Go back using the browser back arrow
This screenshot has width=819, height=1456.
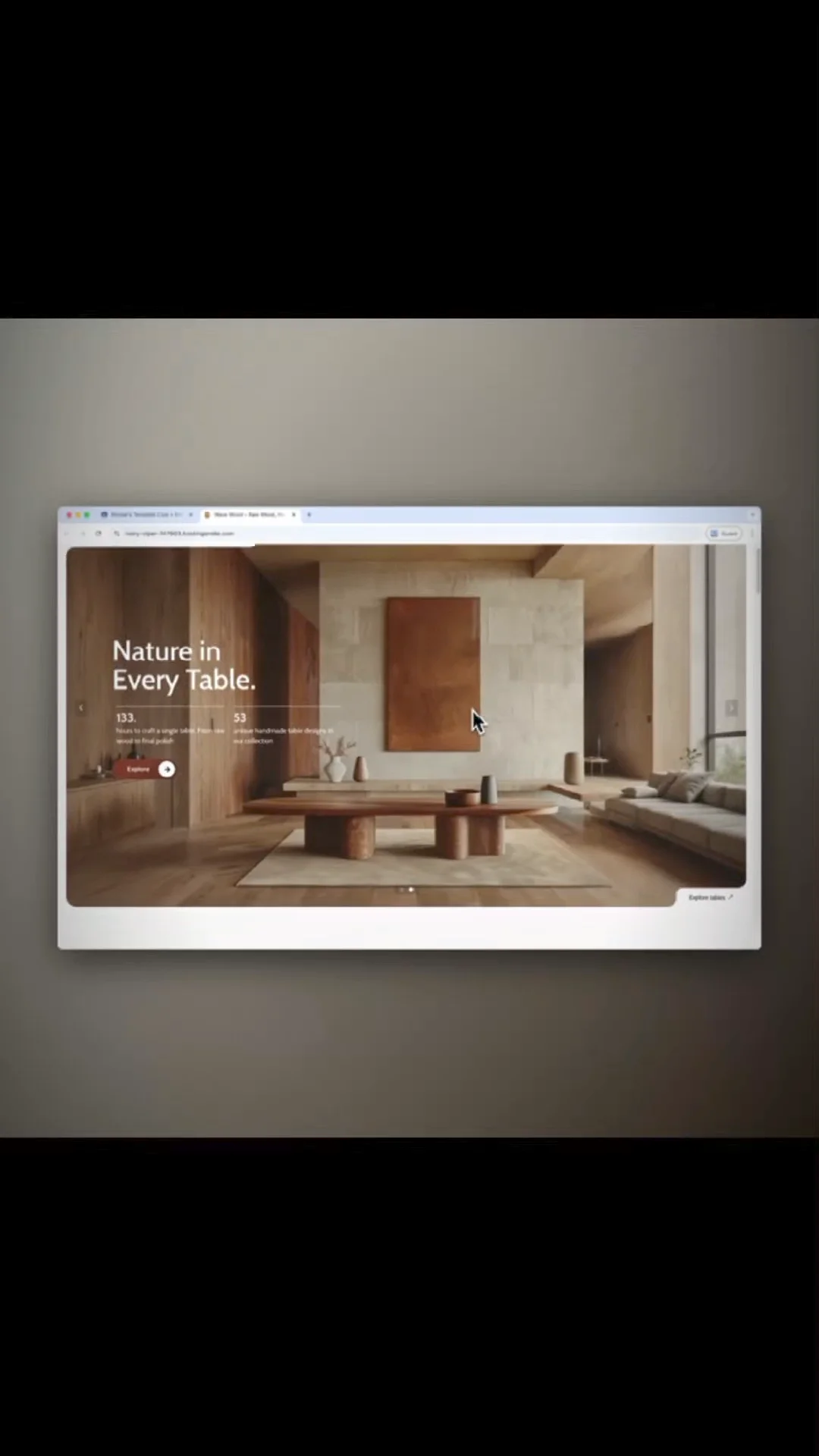tap(67, 533)
